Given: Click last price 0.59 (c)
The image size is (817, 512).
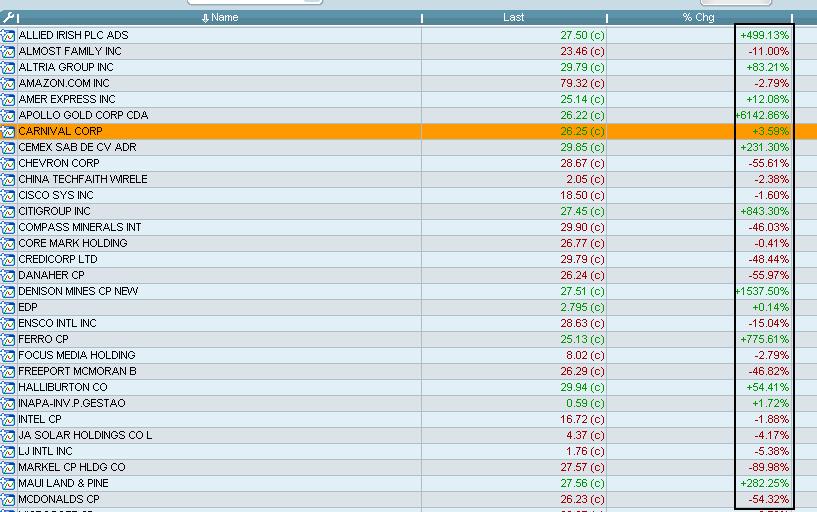Looking at the screenshot, I should coord(585,403).
